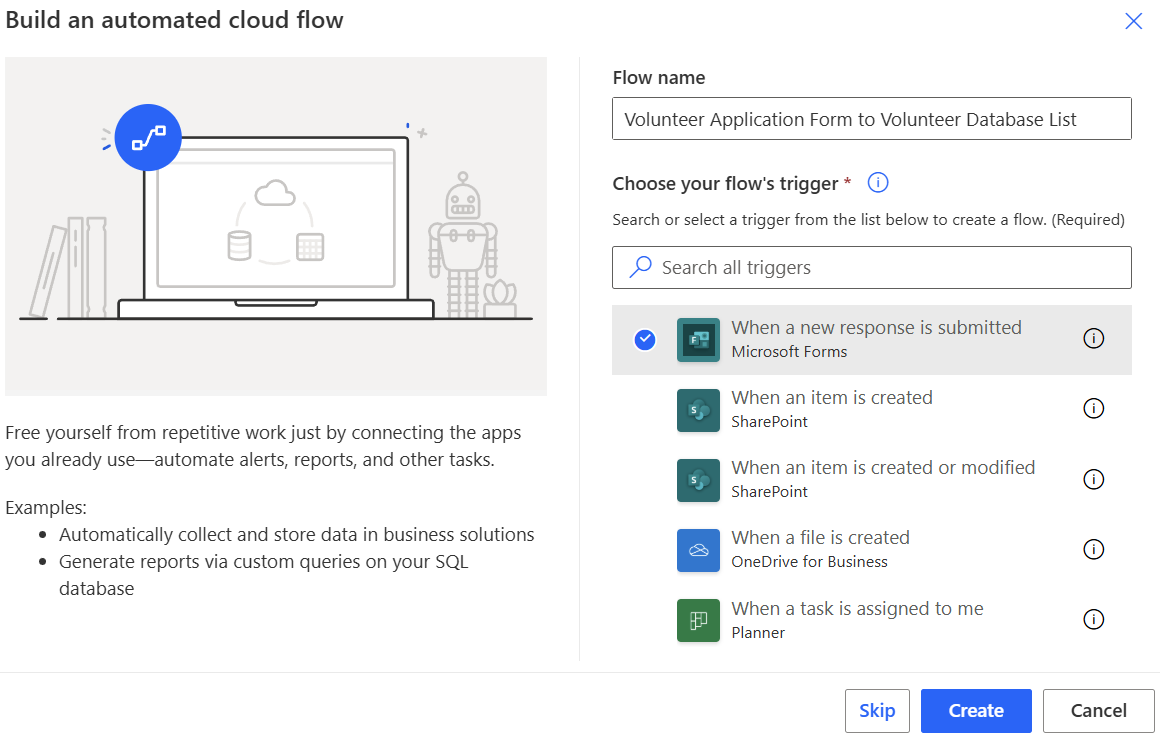Click the SharePoint icon for 'created or modified' trigger

[x=697, y=479]
